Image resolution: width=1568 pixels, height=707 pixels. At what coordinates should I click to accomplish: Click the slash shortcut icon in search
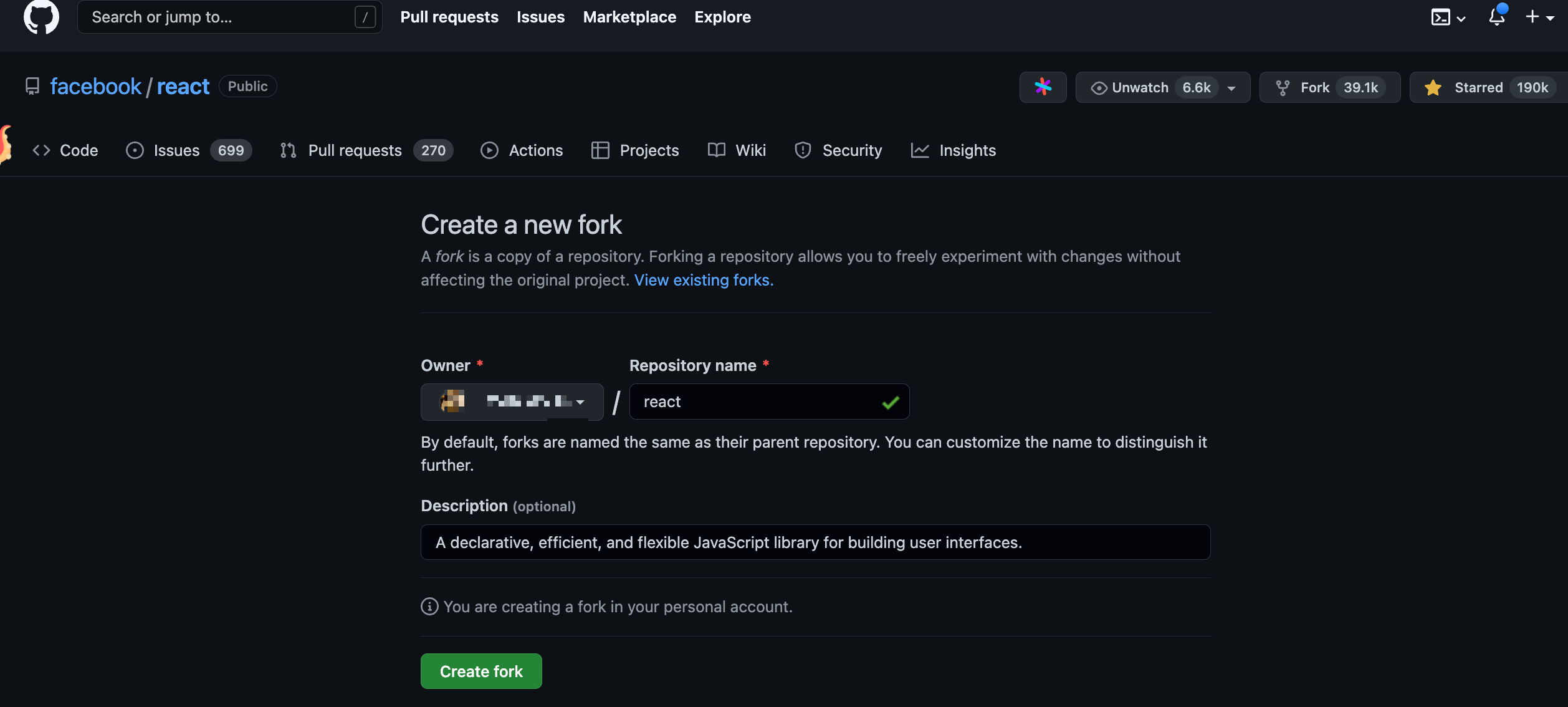tap(365, 17)
